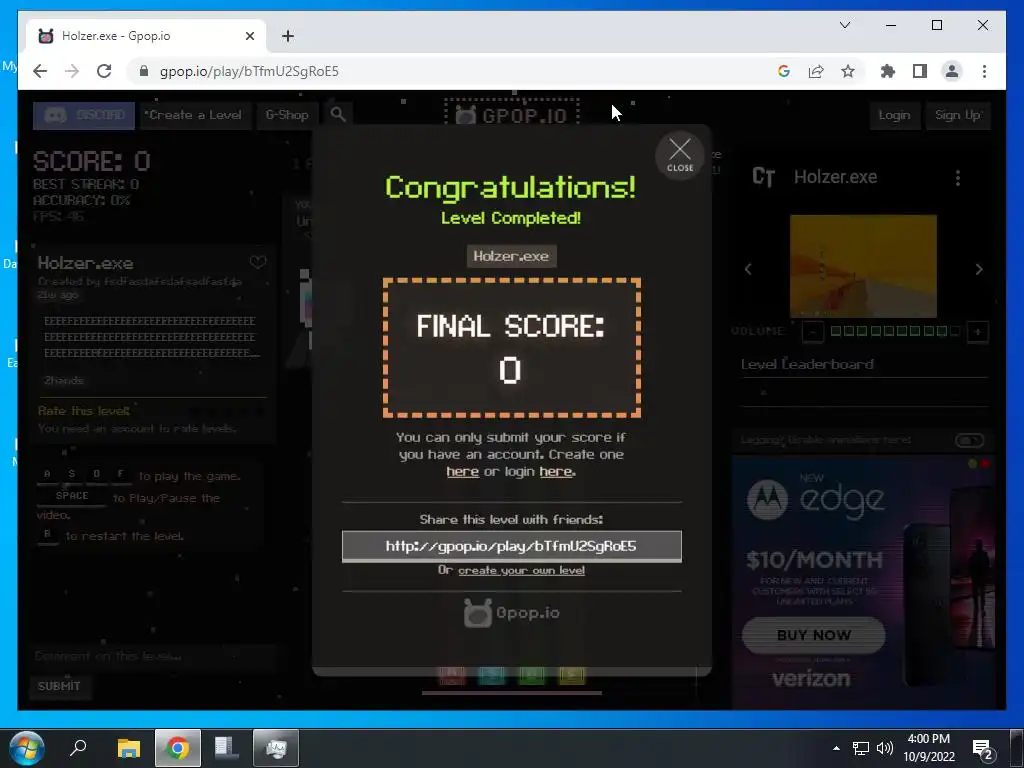Decrease volume with minus button
This screenshot has width=1024, height=768.
[812, 332]
